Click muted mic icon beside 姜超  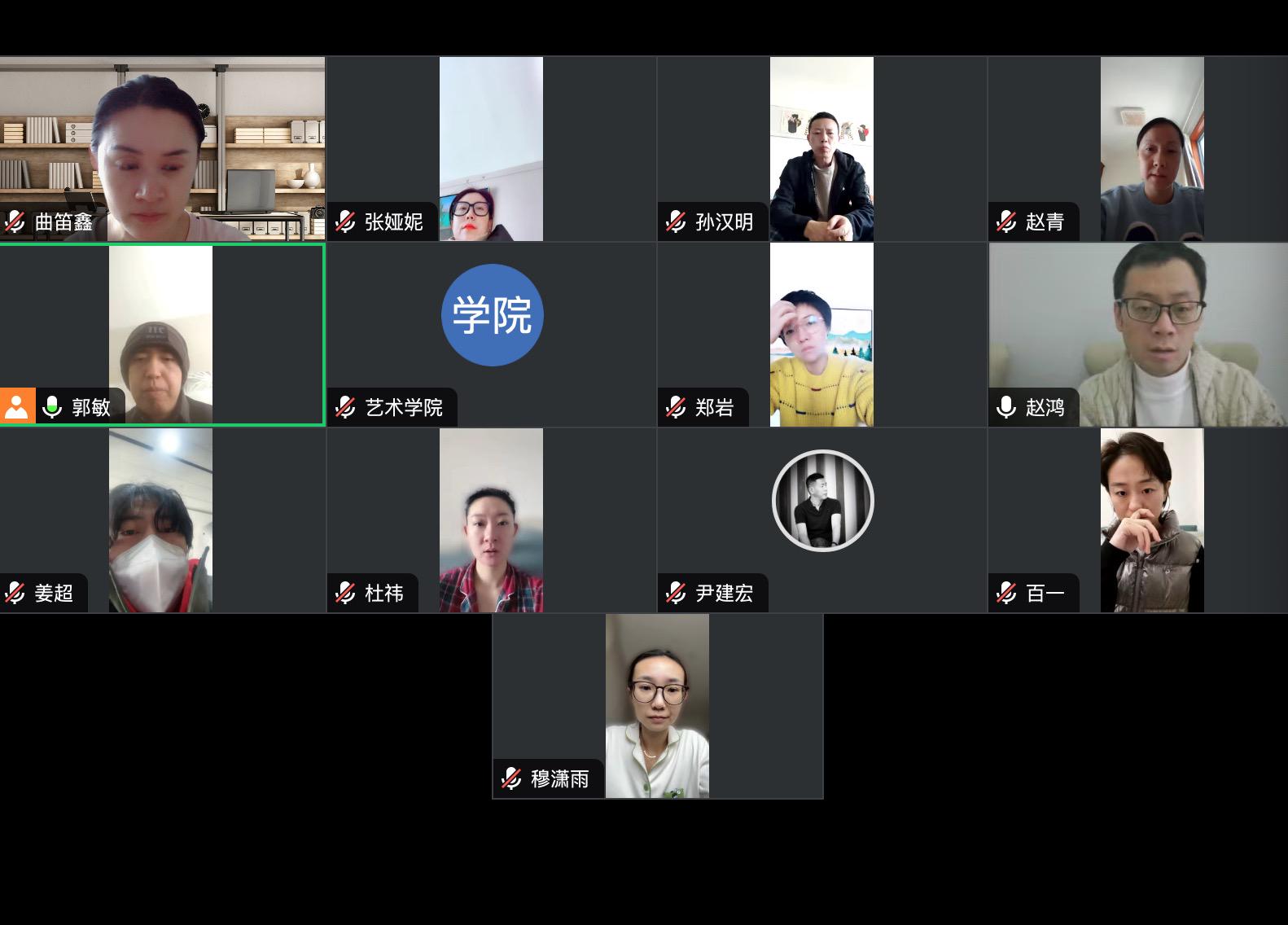coord(15,593)
